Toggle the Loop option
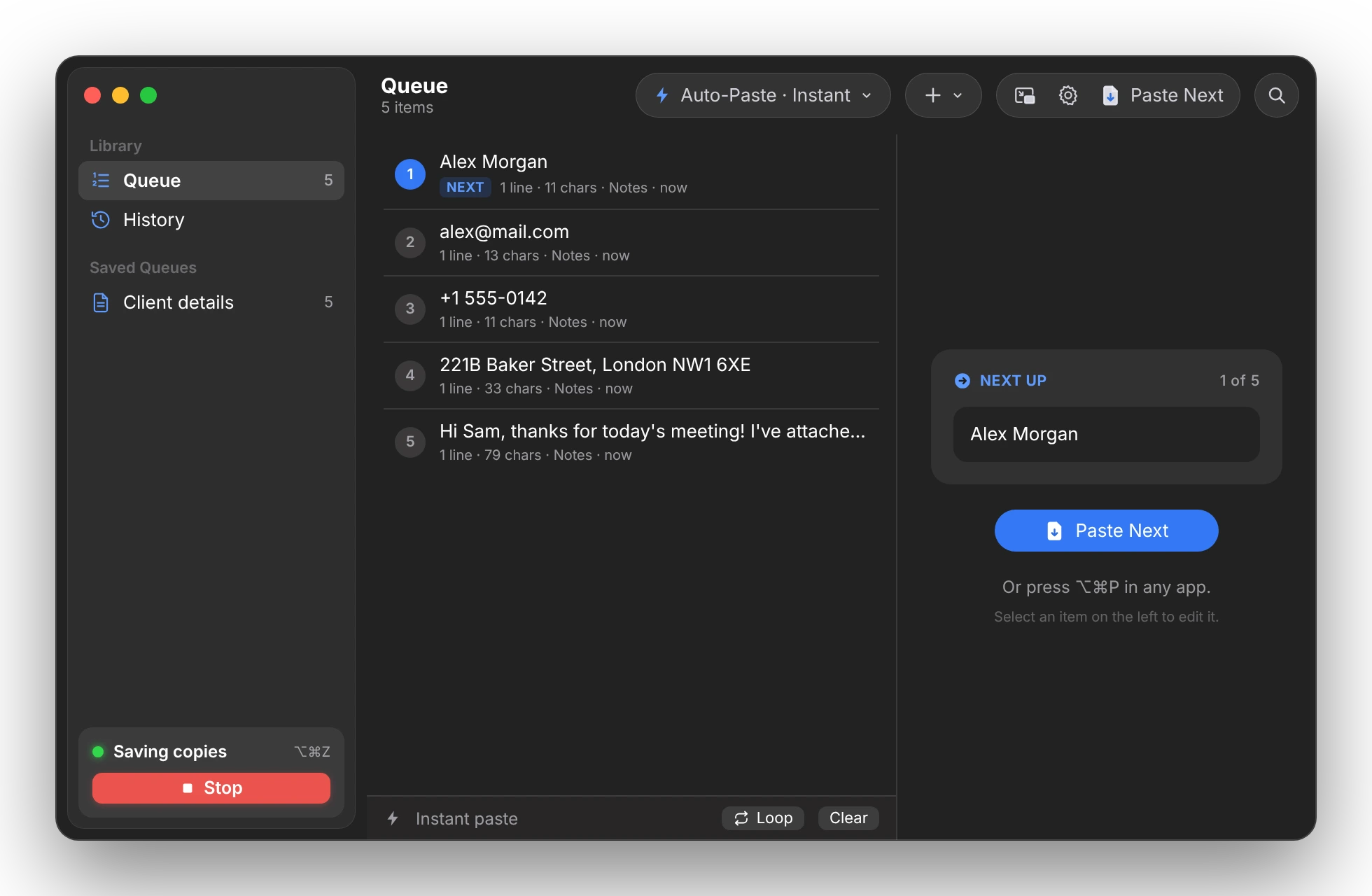The height and width of the screenshot is (896, 1372). tap(763, 818)
